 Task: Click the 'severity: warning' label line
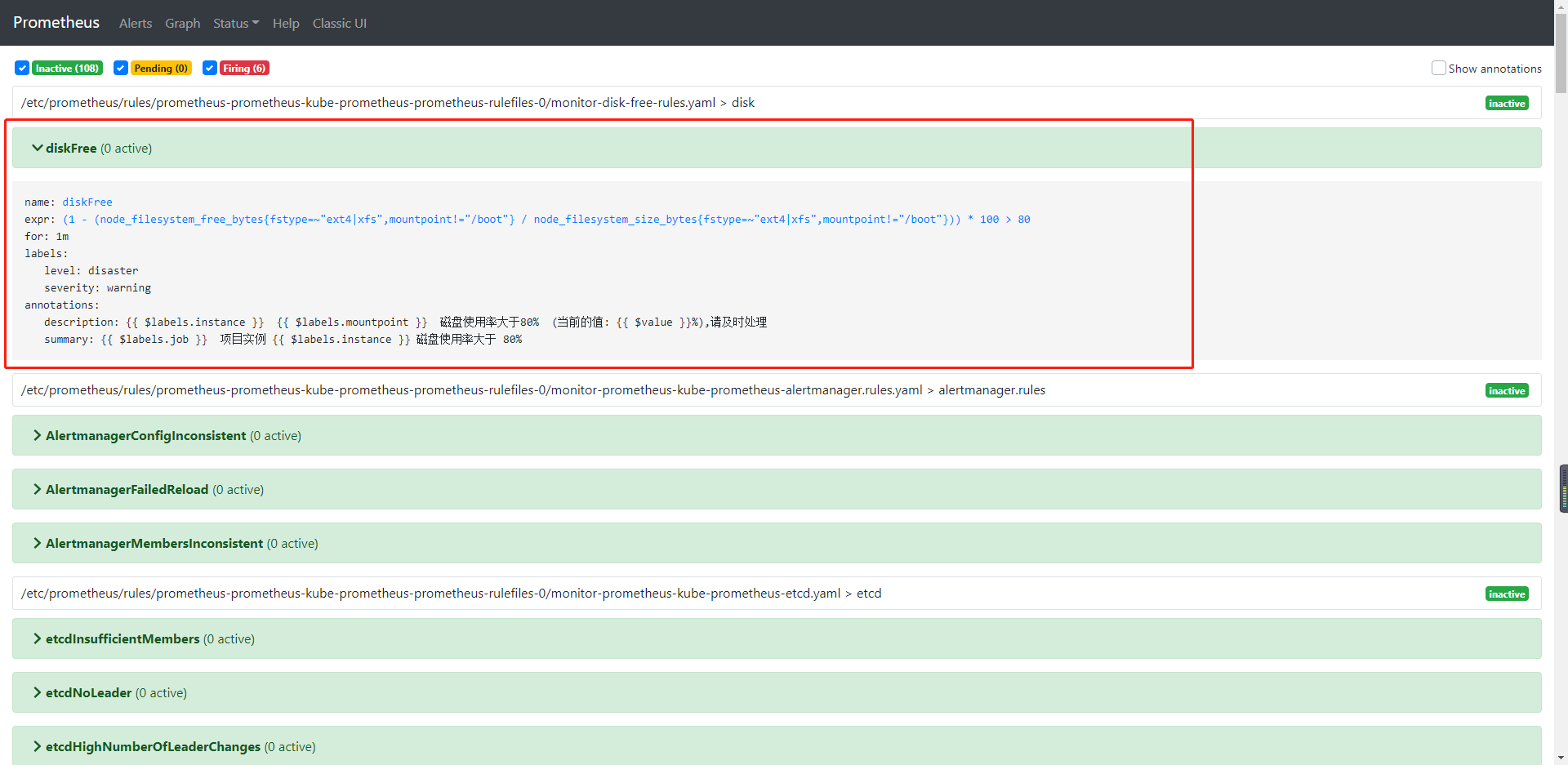point(97,287)
